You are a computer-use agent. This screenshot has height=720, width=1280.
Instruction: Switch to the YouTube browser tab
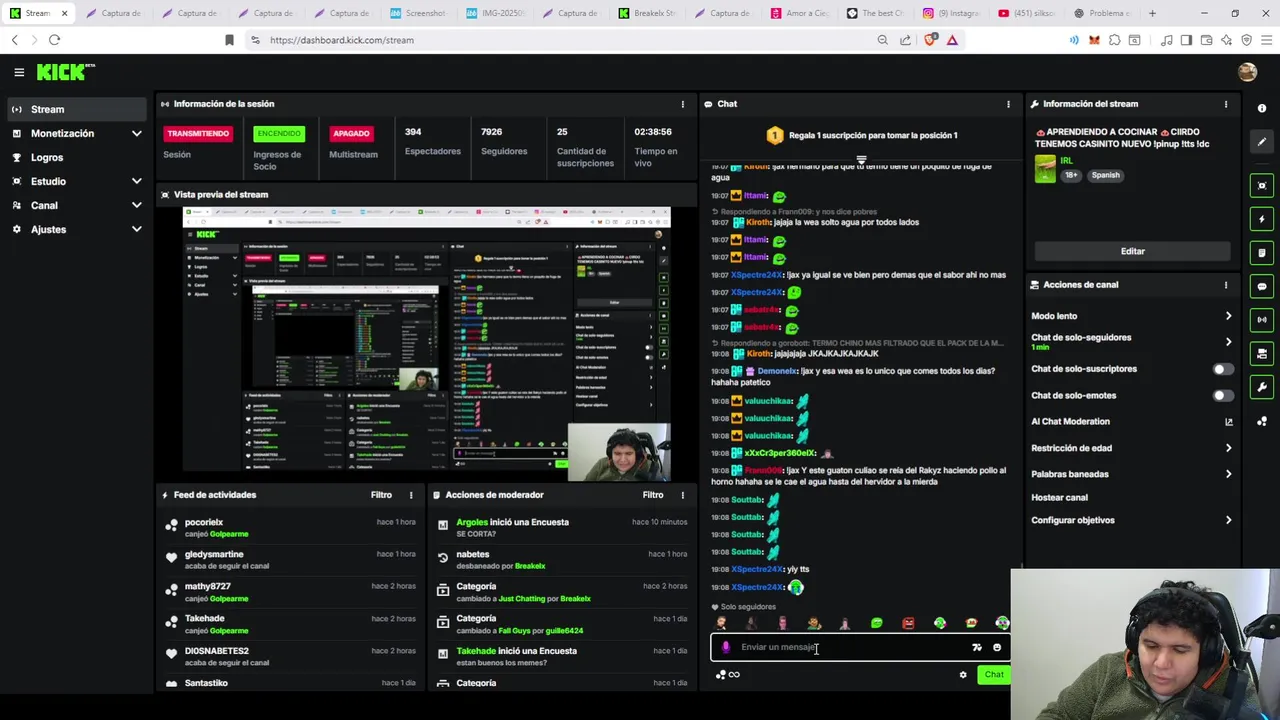tap(1026, 13)
